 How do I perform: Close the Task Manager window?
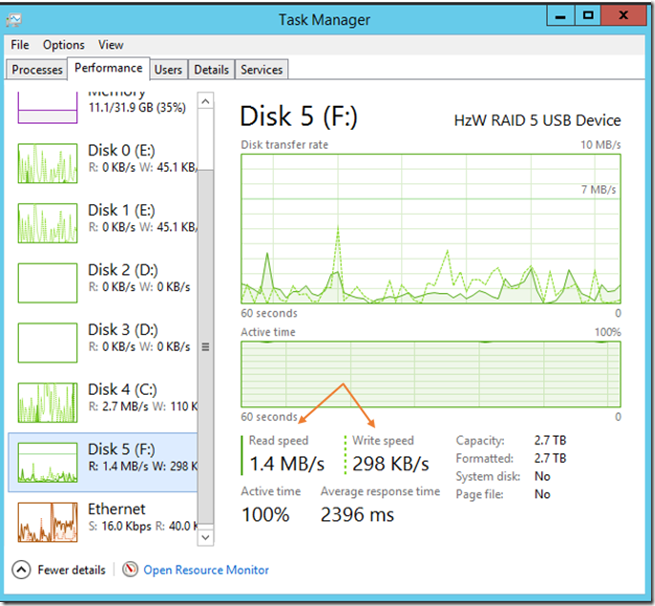click(624, 16)
